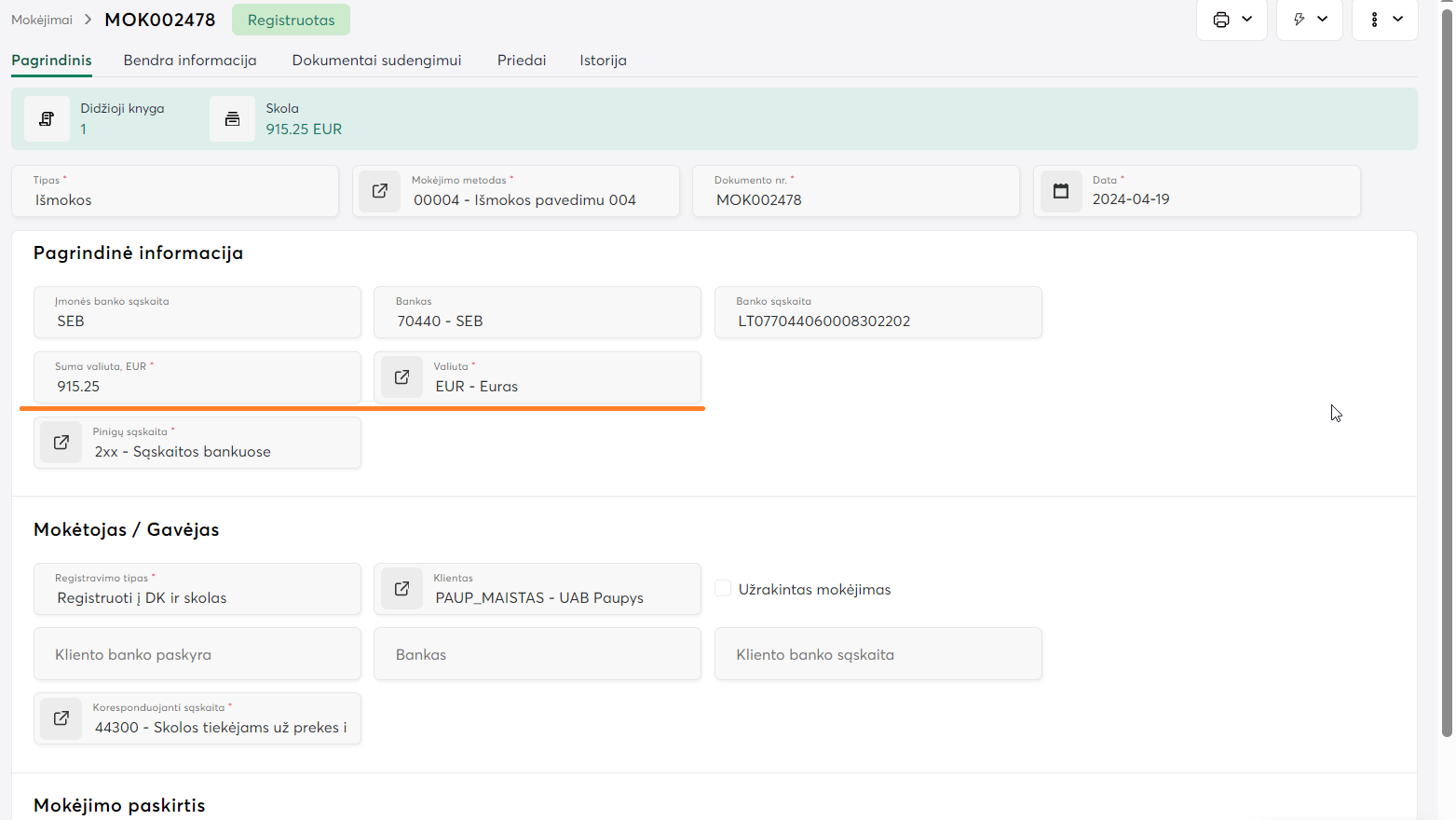Open the Dokumentai sudengimui tab

tap(376, 61)
